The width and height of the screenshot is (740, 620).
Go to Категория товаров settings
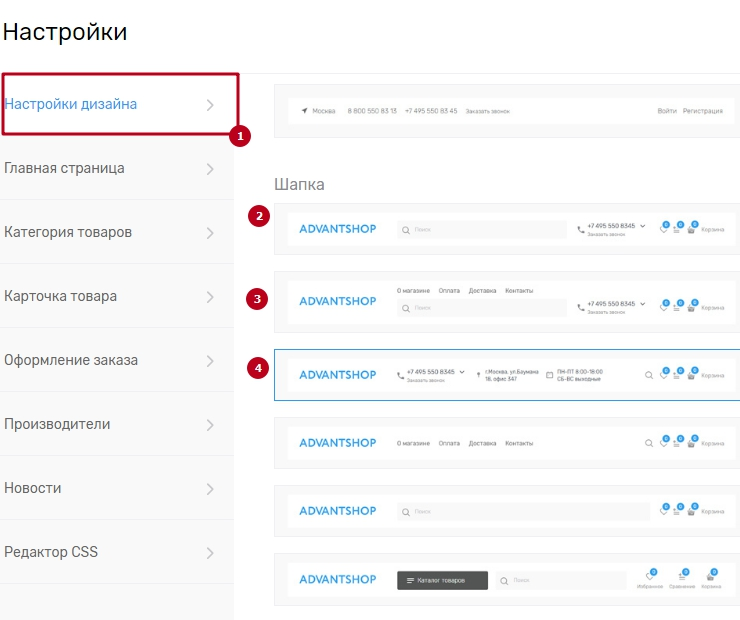68,232
